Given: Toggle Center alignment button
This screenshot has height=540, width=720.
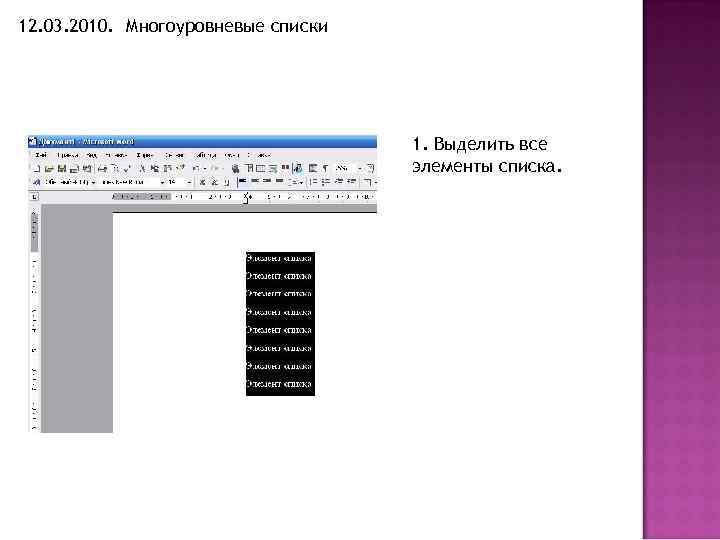Looking at the screenshot, I should coord(255,181).
